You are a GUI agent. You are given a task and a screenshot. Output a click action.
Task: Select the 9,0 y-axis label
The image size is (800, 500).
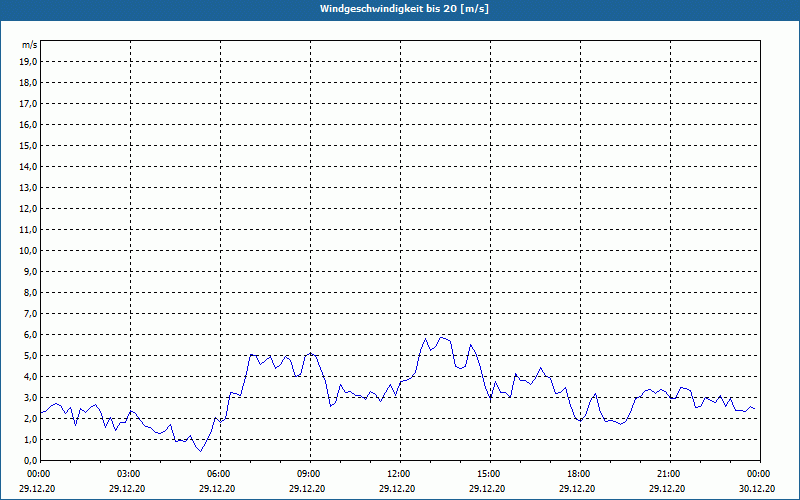(30, 271)
